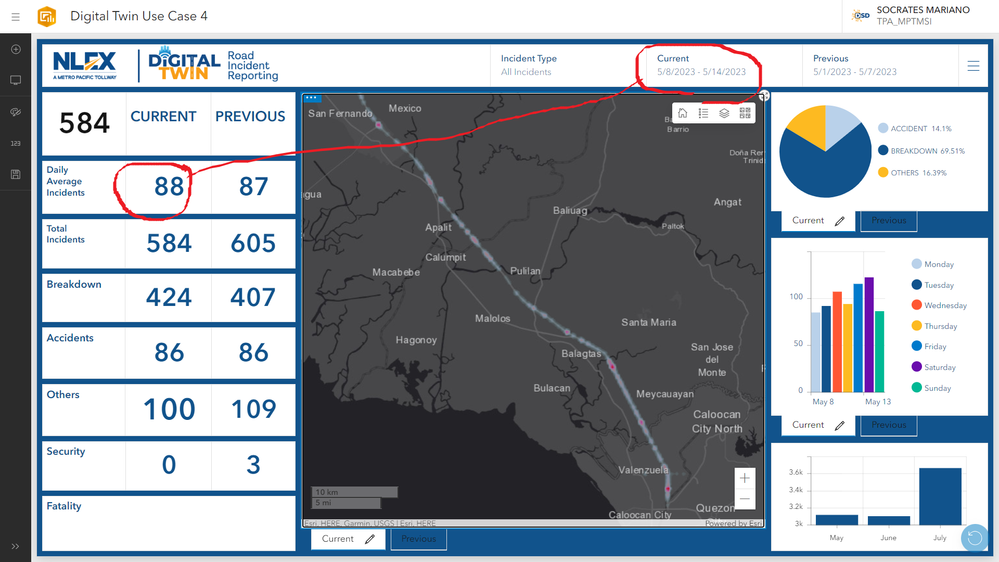Toggle Friday series in bar chart legend
The height and width of the screenshot is (562, 999).
930,346
